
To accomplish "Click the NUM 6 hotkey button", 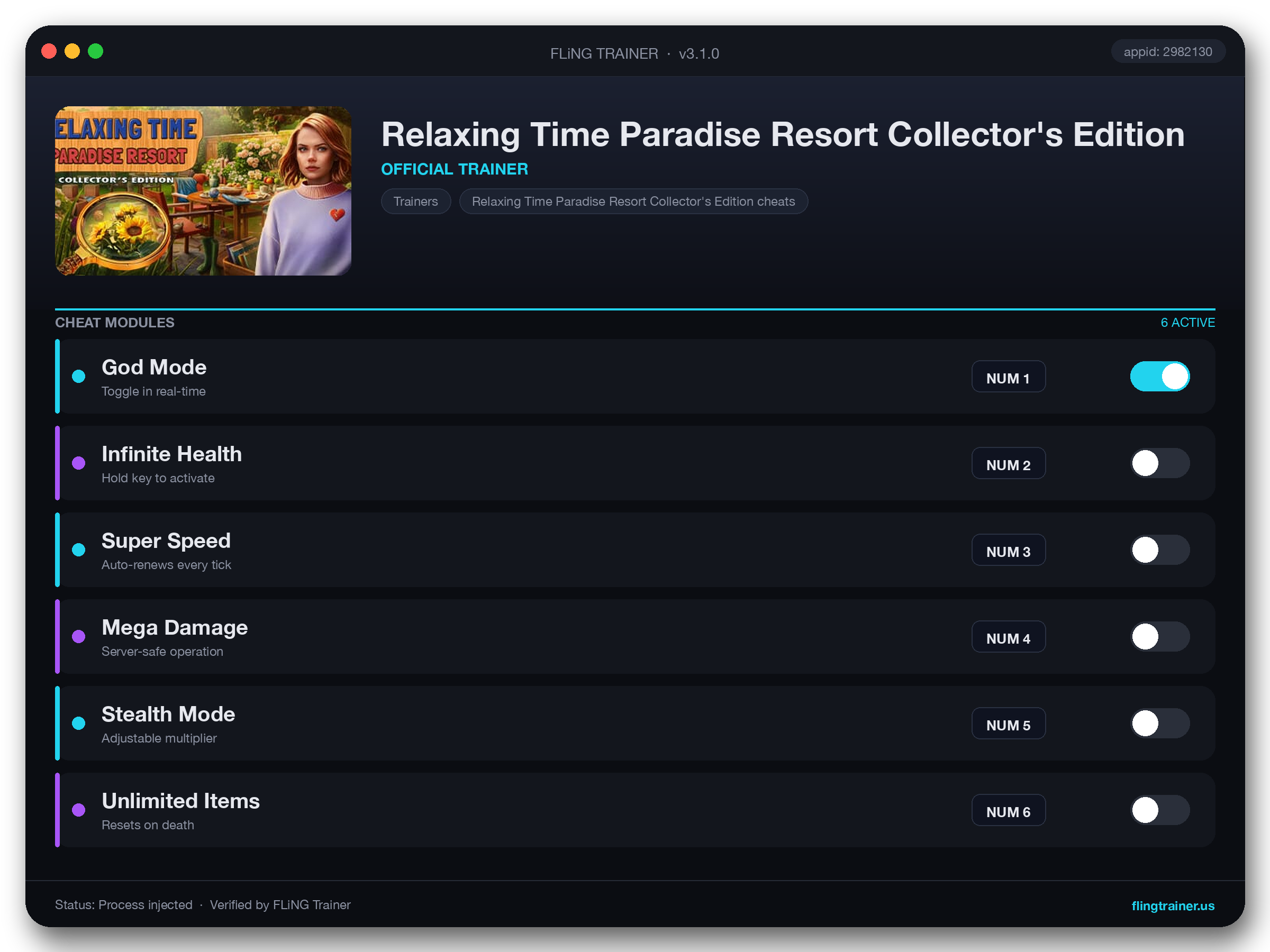I will 1008,810.
